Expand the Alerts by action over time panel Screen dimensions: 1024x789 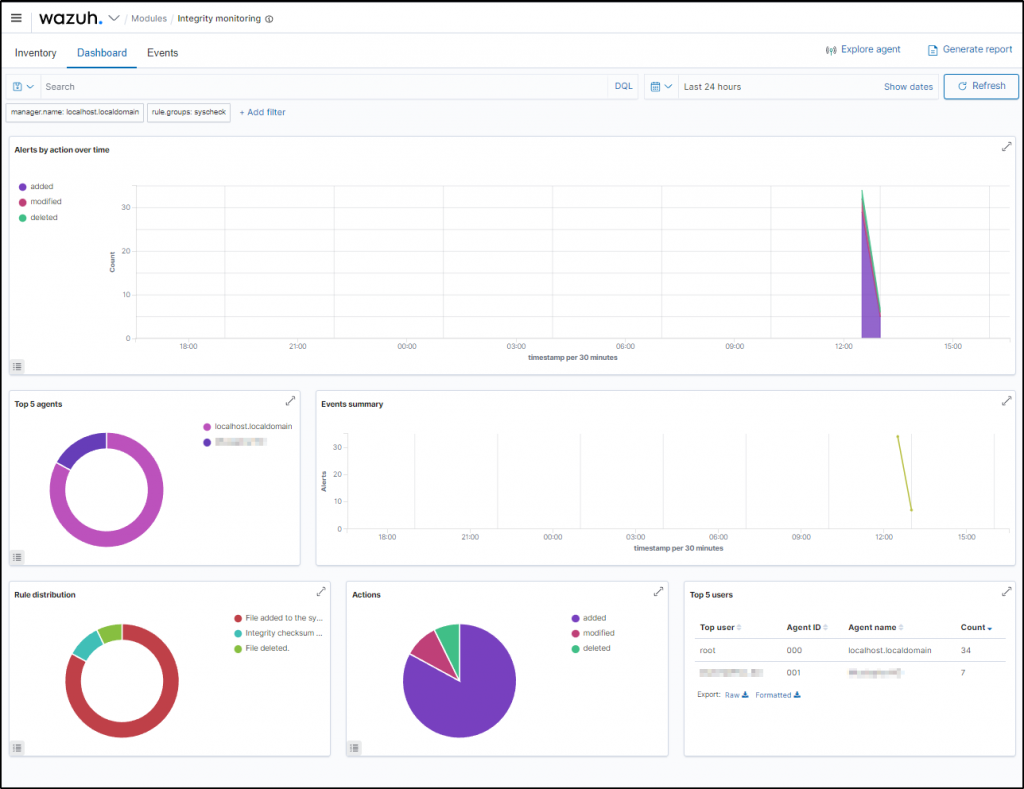(x=1006, y=147)
